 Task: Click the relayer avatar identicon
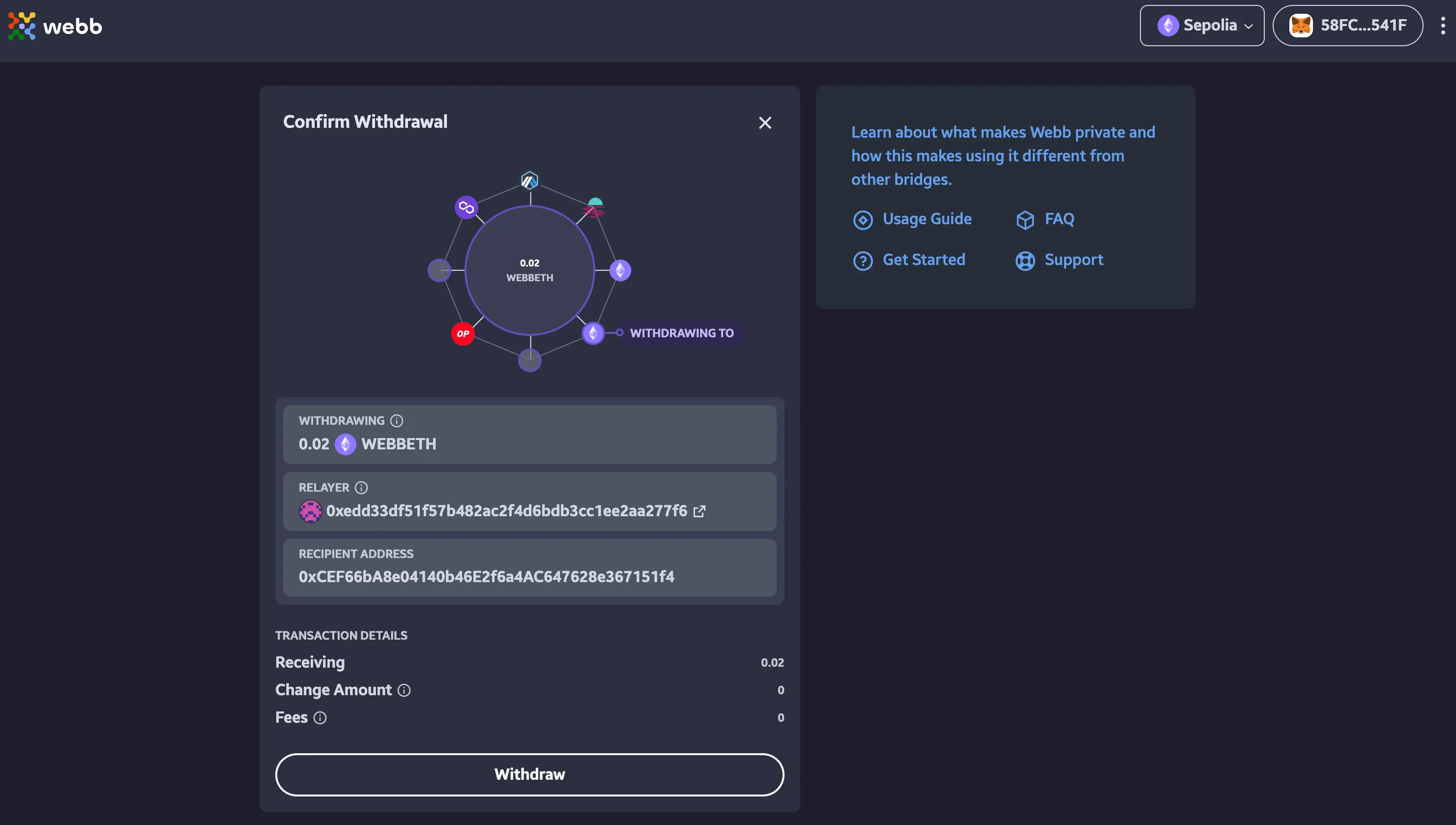click(x=310, y=511)
